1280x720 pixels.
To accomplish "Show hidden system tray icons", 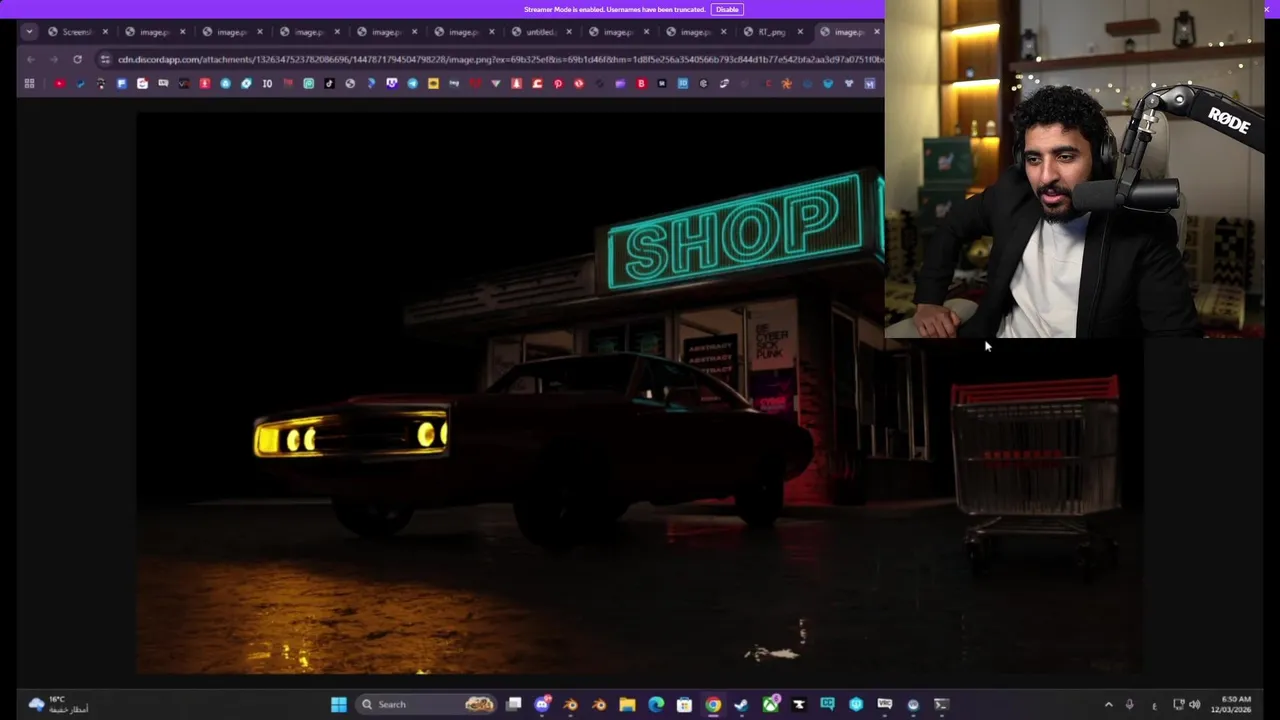I will pos(1108,704).
